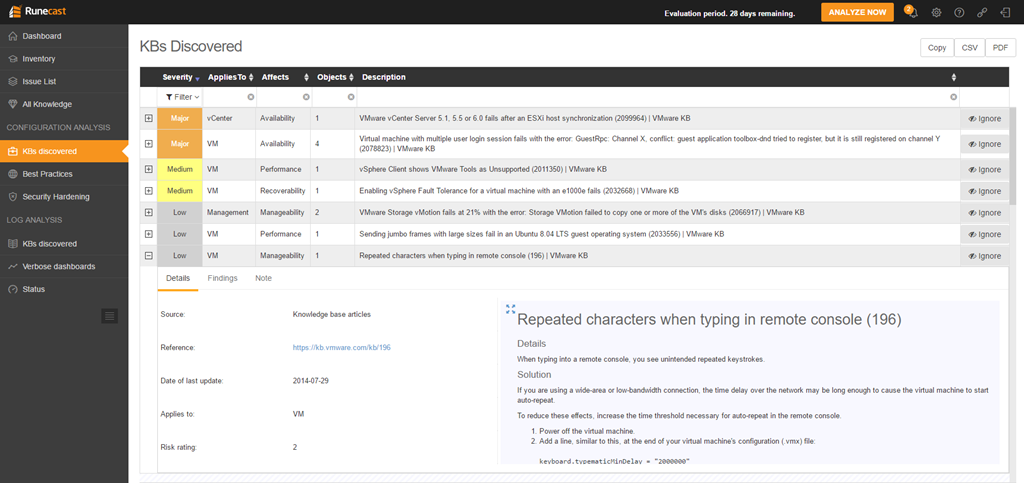This screenshot has width=1024, height=483.
Task: Ignore the Storage vMotion 21% issue
Action: 985,213
